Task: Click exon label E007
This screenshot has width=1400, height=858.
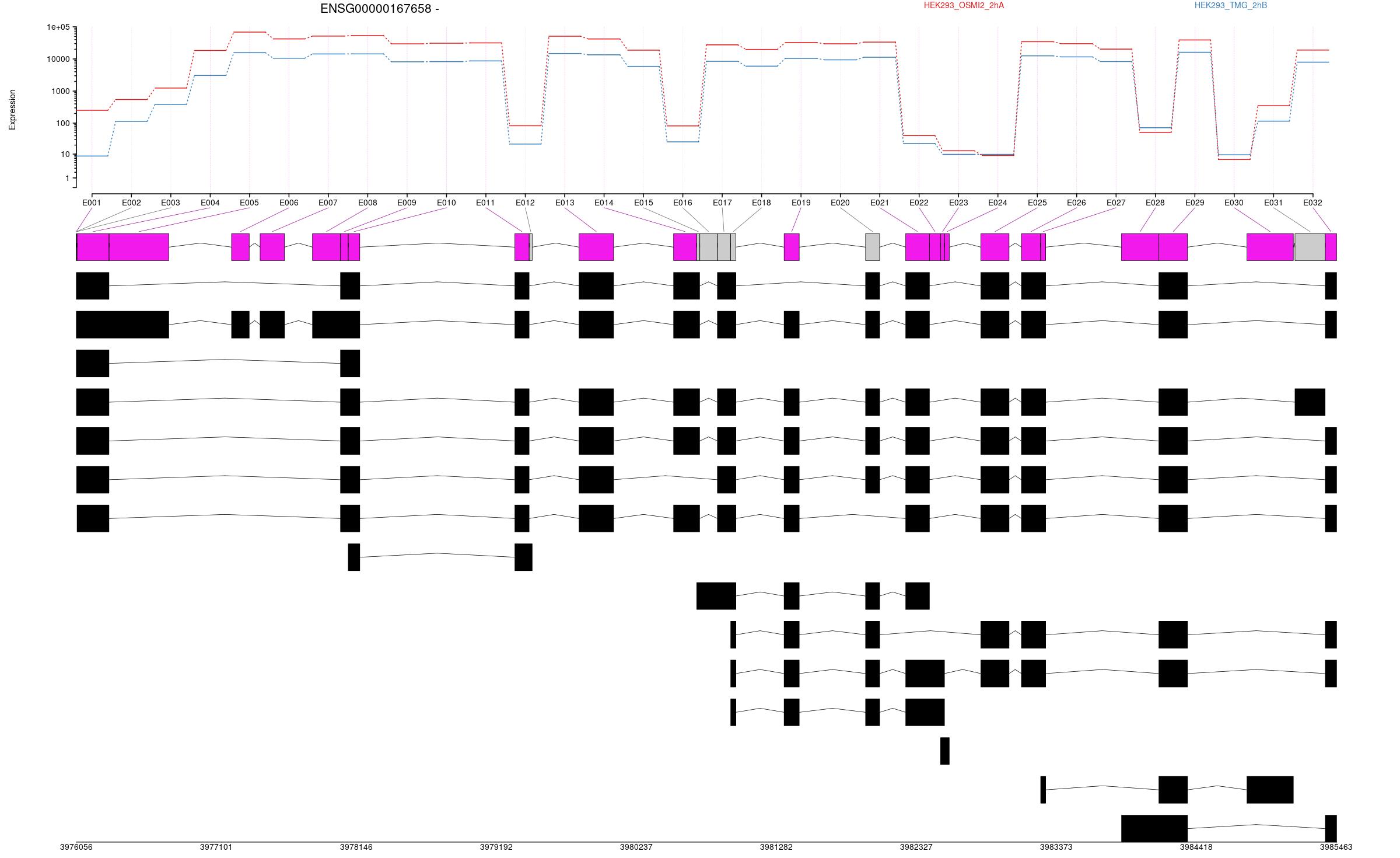Action: (328, 203)
